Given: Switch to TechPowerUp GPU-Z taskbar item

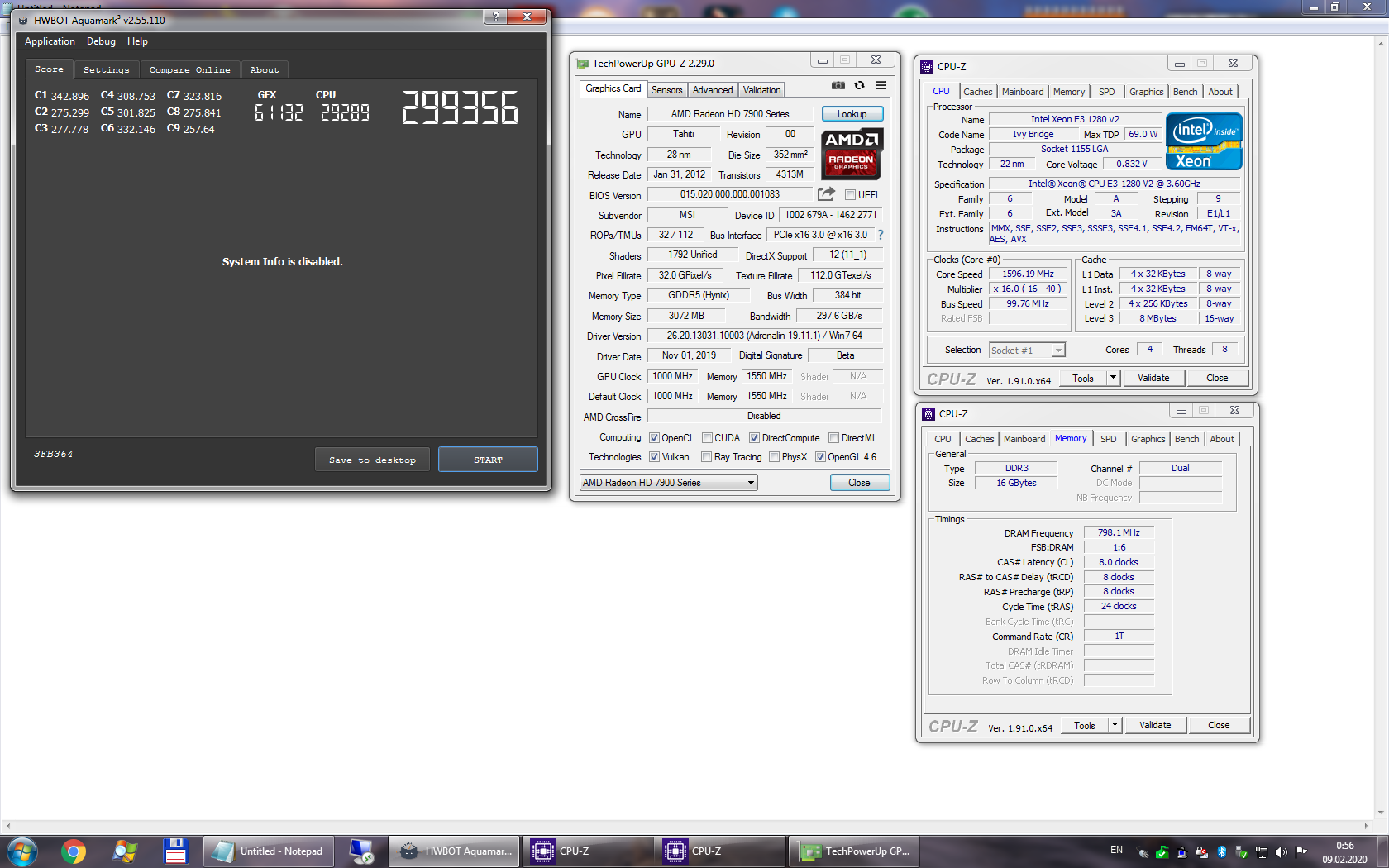Looking at the screenshot, I should coord(855,851).
